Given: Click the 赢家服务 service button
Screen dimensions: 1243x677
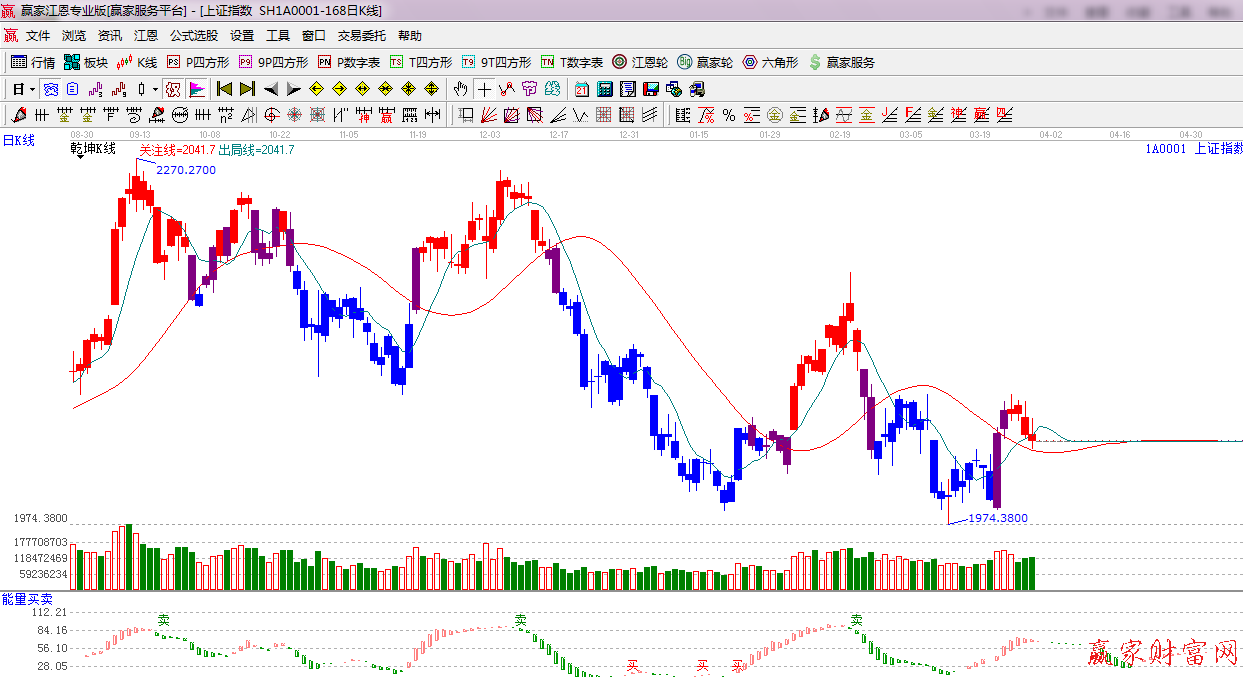Looking at the screenshot, I should (x=841, y=62).
